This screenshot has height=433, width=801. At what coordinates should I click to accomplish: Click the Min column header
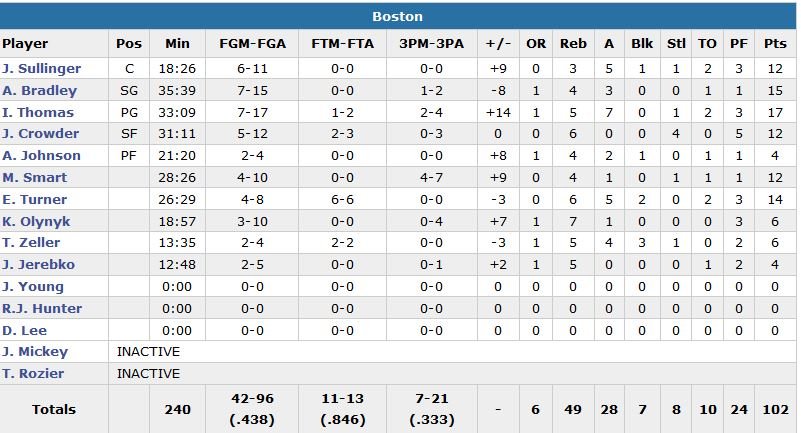(x=177, y=44)
